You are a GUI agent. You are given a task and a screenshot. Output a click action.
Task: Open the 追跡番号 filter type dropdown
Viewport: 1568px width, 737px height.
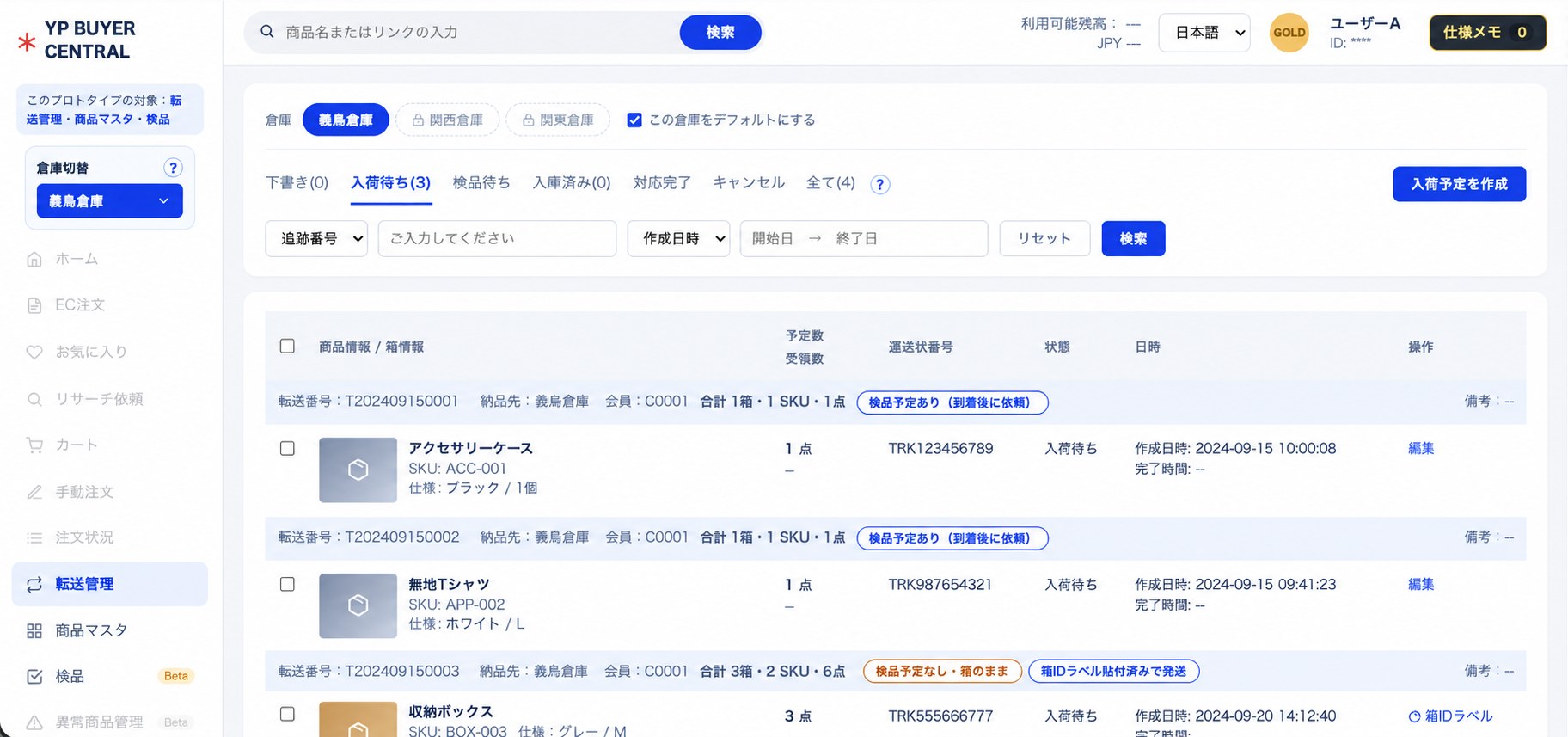coord(316,238)
